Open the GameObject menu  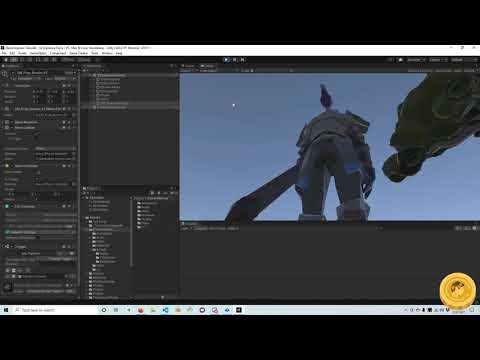38,53
